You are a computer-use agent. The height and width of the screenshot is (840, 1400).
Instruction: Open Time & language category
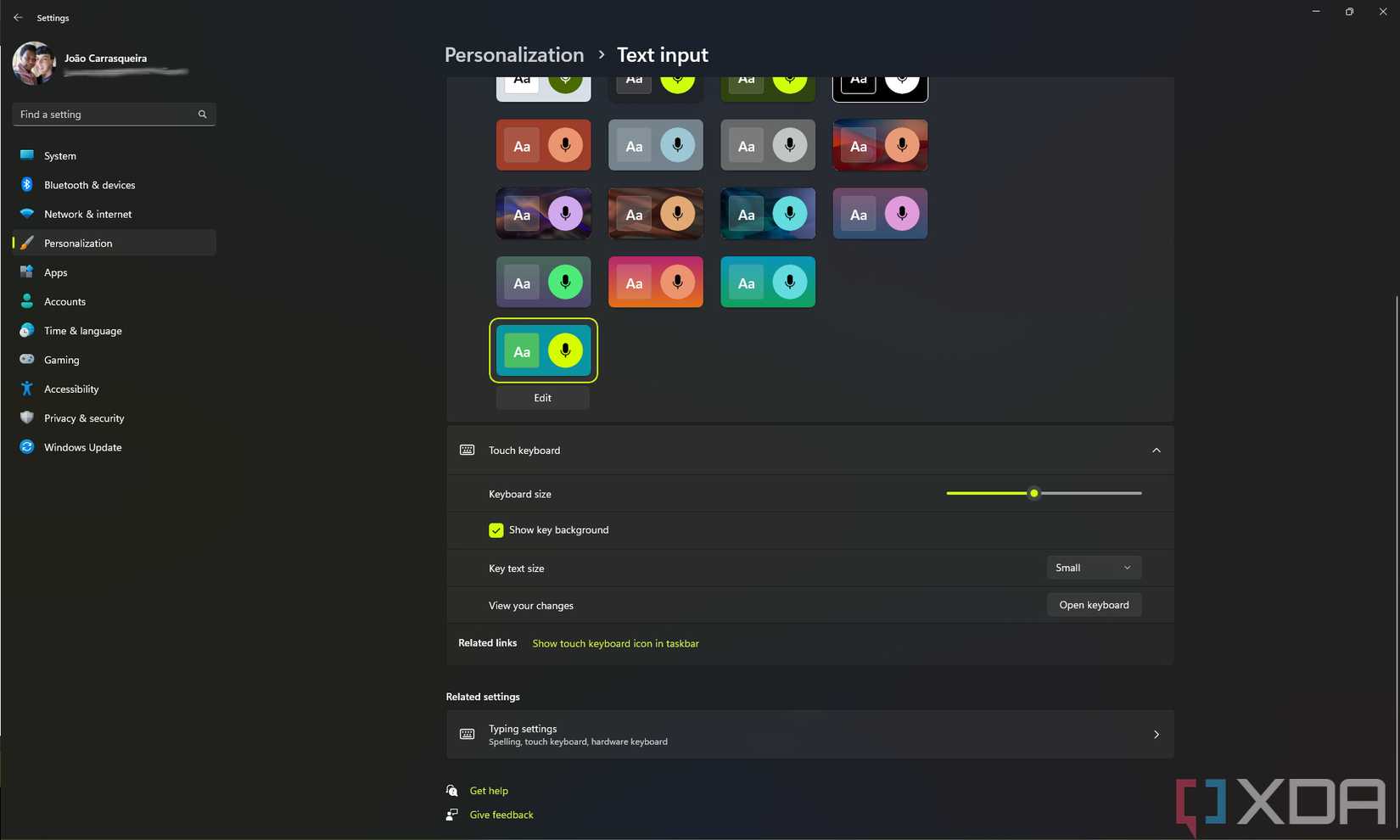pos(115,331)
